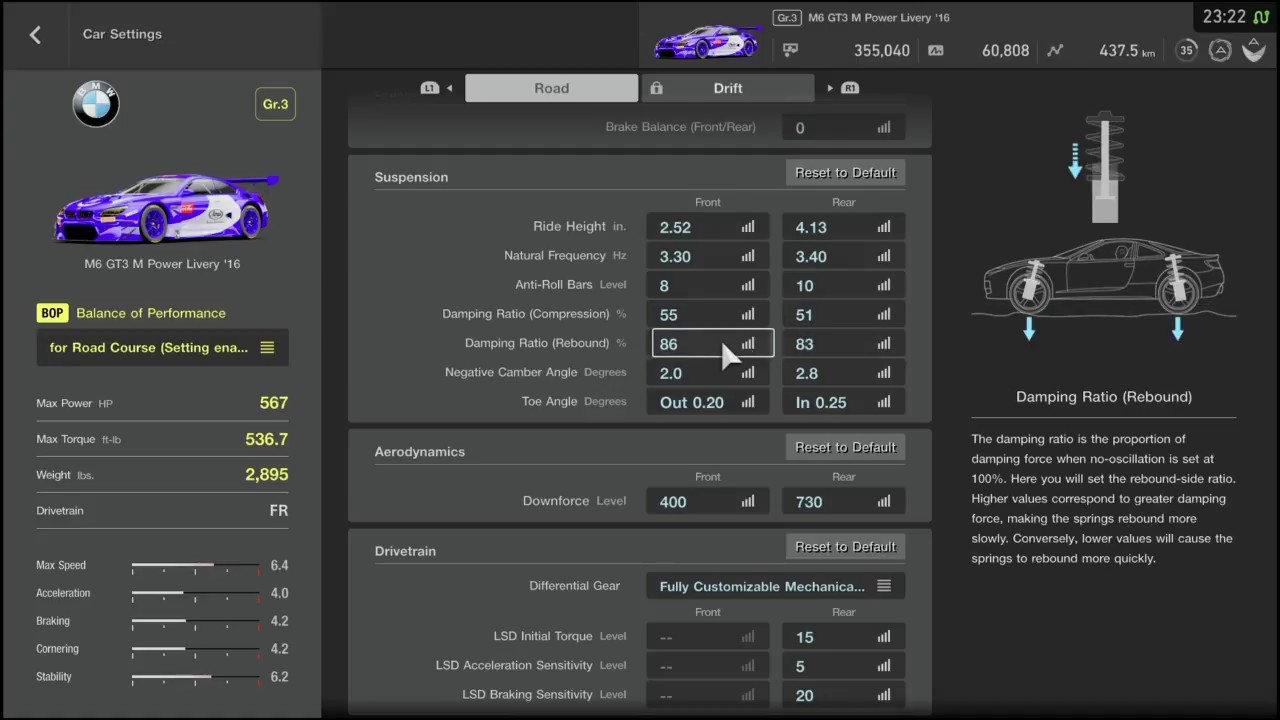Open front Compression damping adjuster icon
Viewport: 1280px width, 720px height.
coord(748,314)
